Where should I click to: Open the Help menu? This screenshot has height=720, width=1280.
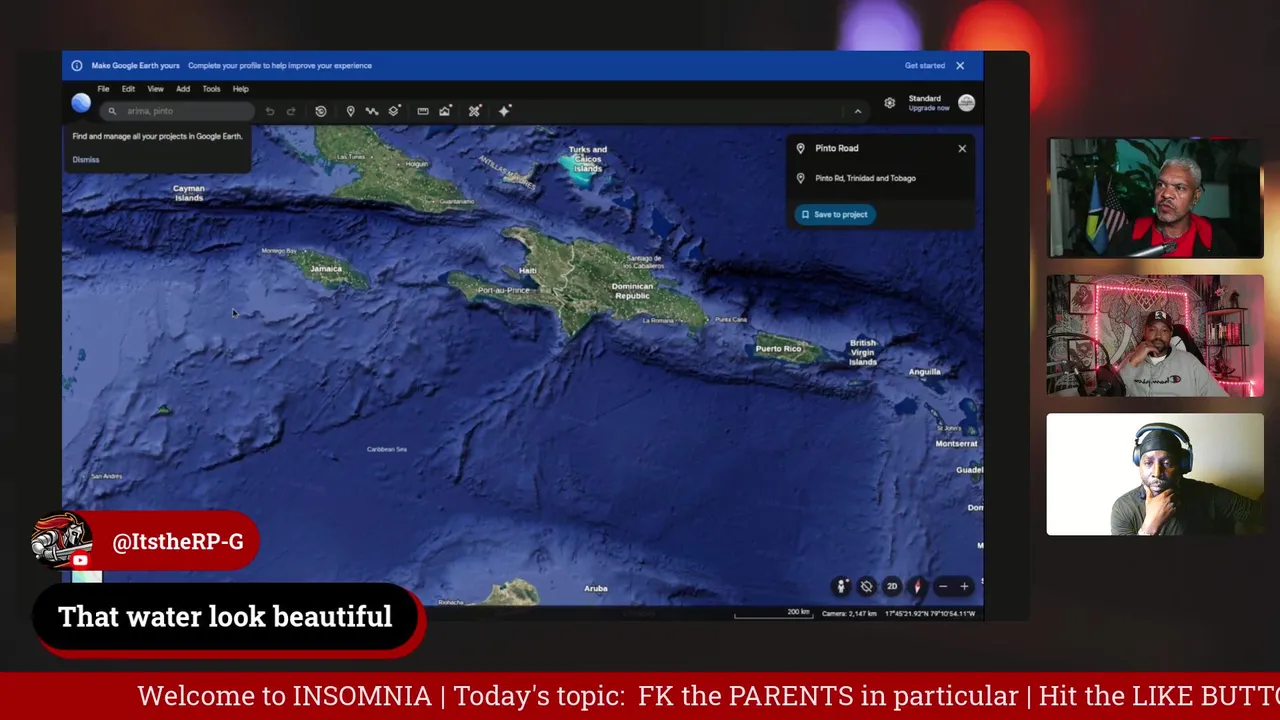[x=241, y=89]
